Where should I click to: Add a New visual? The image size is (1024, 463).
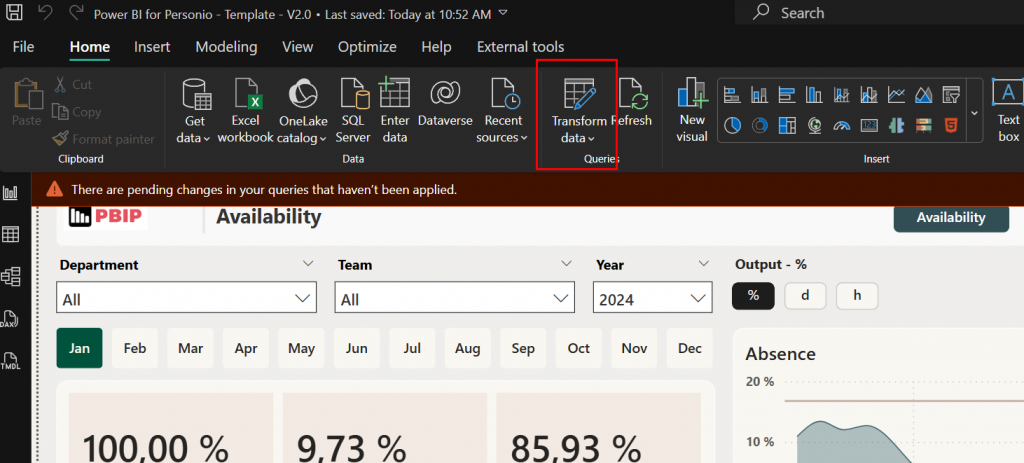point(692,110)
